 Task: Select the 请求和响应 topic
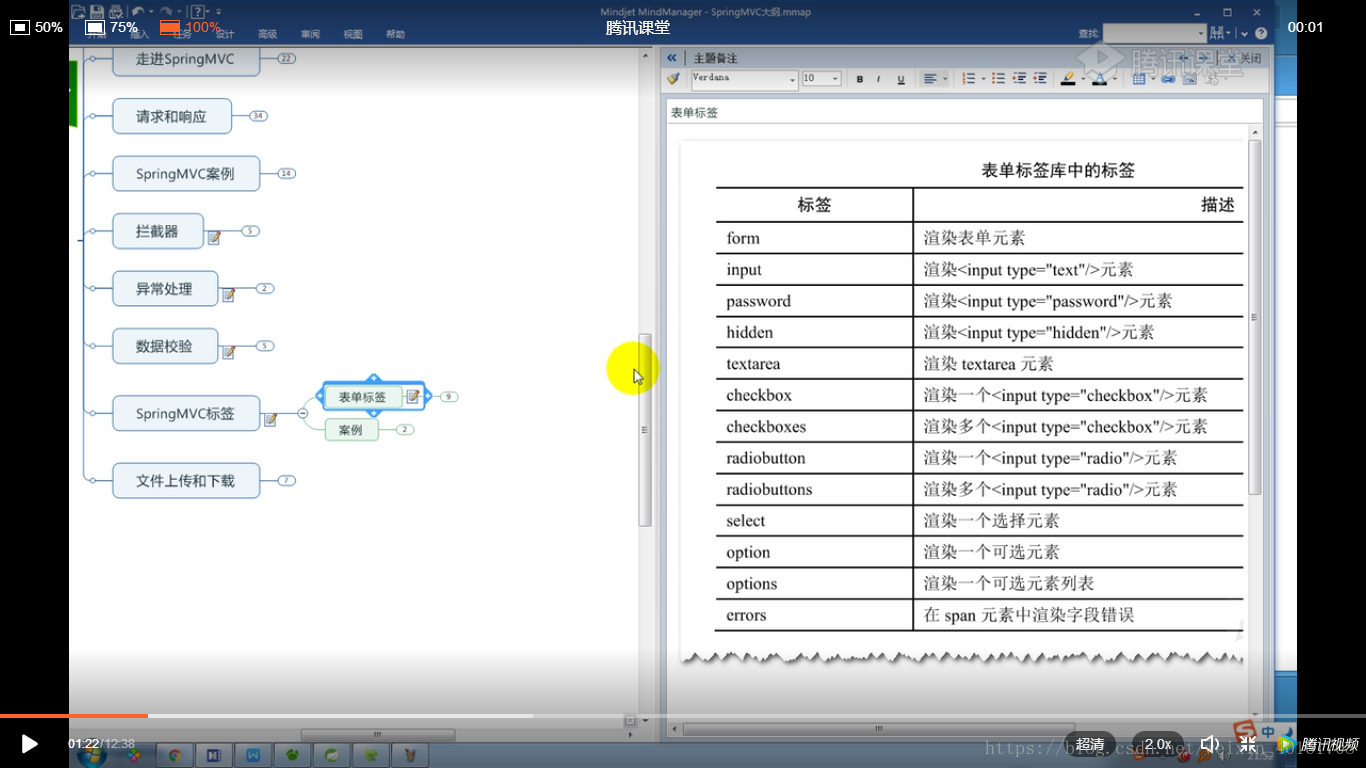171,116
